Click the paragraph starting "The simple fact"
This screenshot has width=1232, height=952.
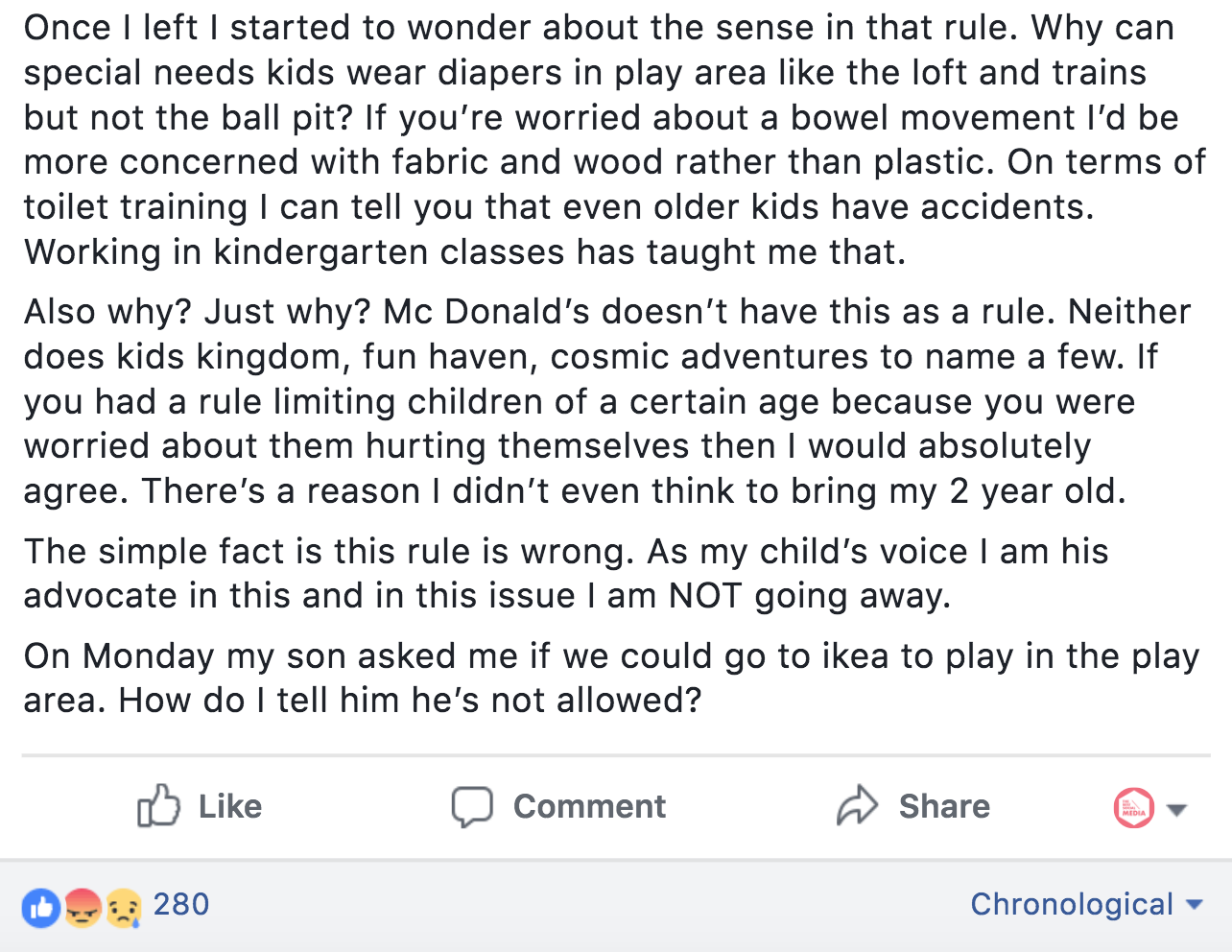[566, 573]
